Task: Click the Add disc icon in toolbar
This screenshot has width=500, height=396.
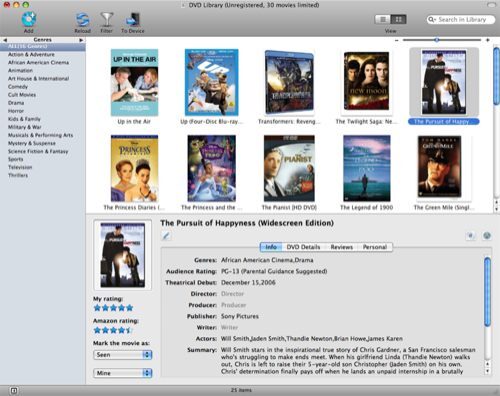Action: 29,19
